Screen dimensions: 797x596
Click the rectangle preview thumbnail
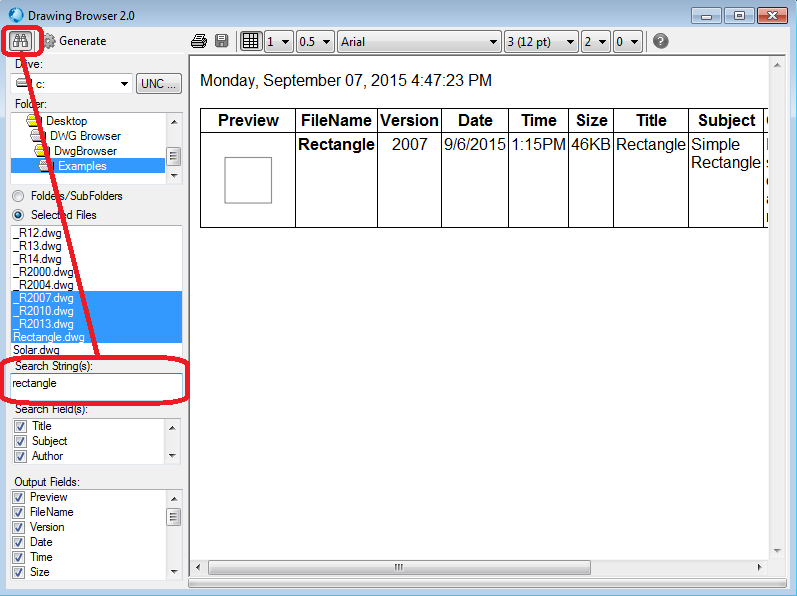[248, 180]
